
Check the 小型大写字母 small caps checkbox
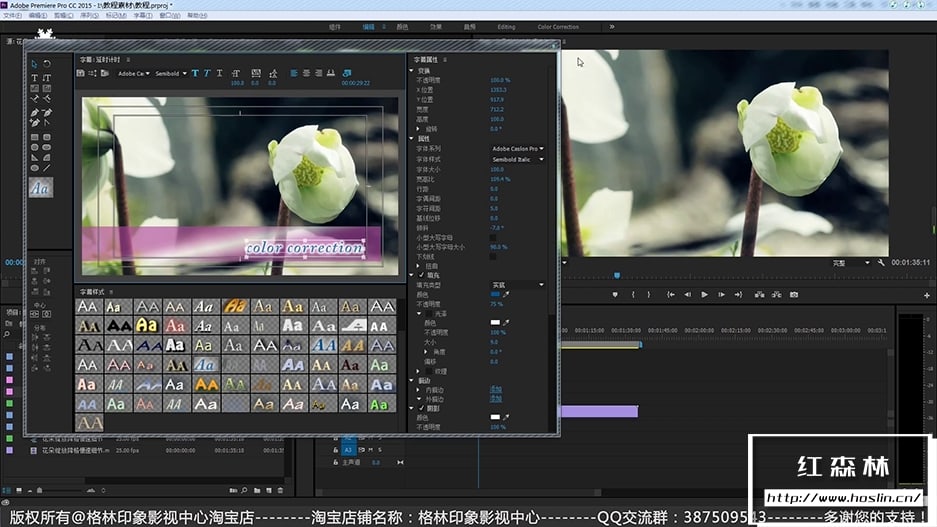pos(493,238)
